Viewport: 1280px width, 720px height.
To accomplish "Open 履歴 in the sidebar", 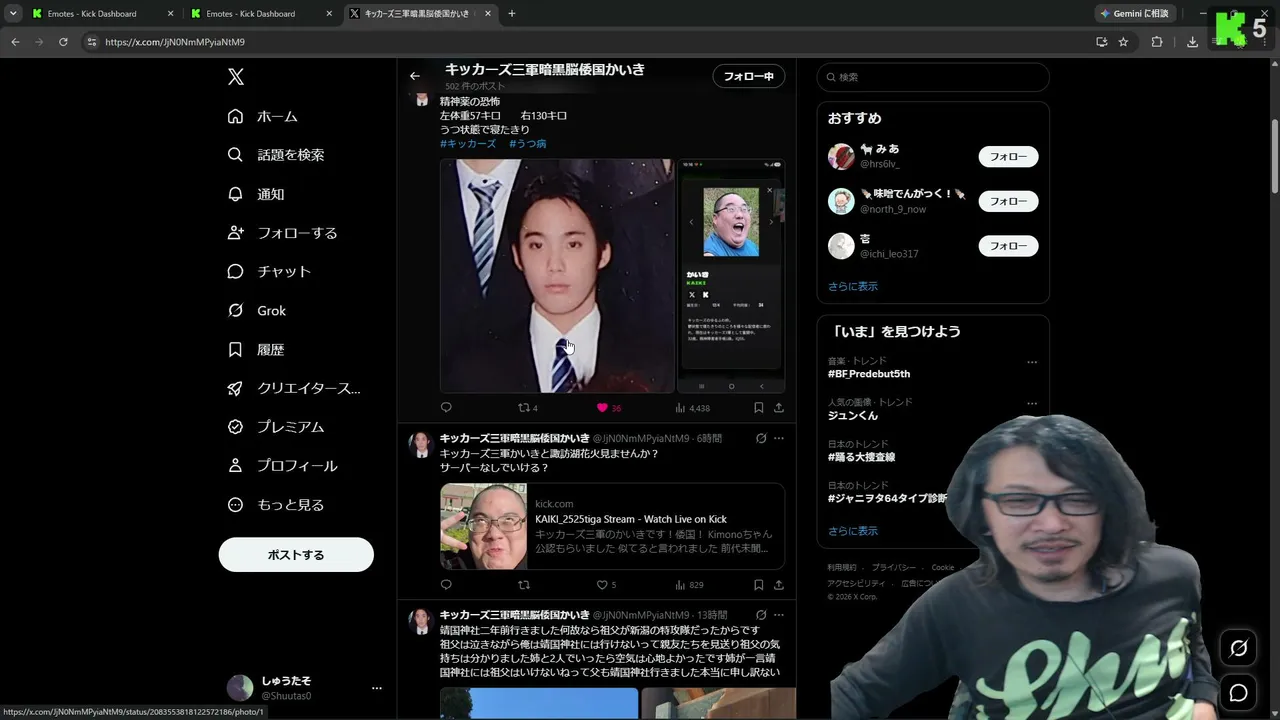I will coord(256,349).
